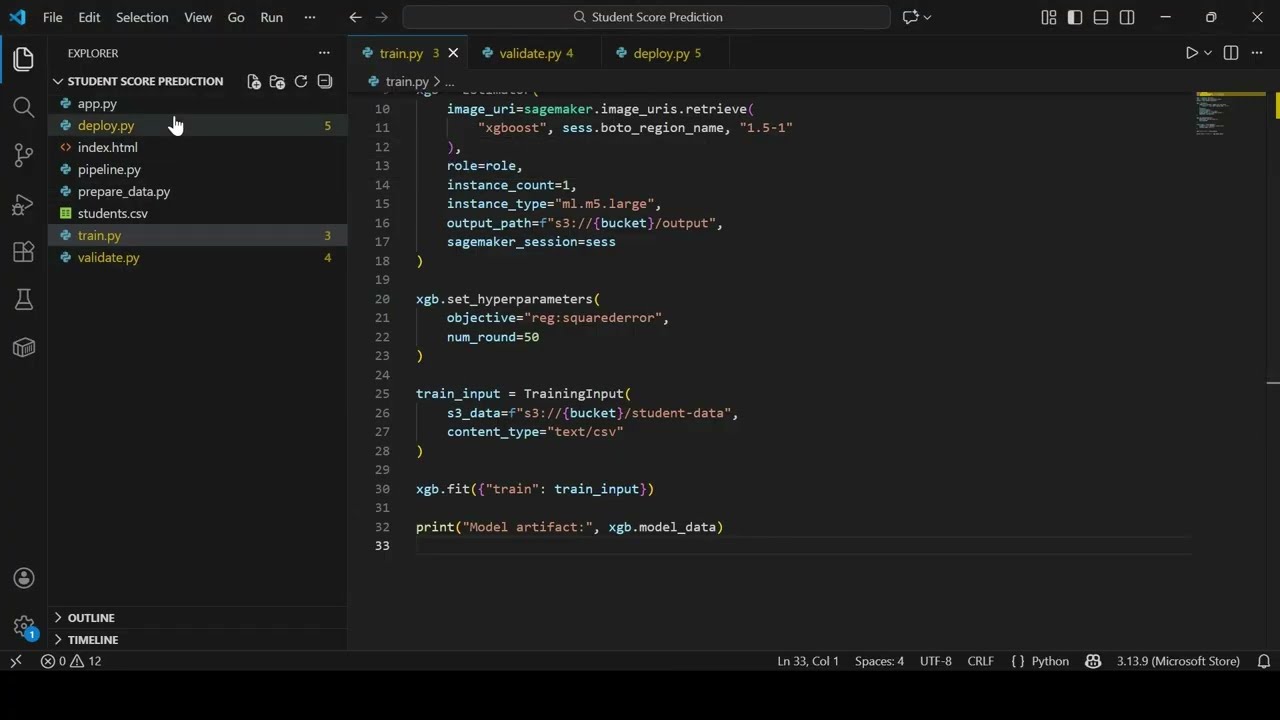Toggle the primary side bar visibility

point(1075,17)
